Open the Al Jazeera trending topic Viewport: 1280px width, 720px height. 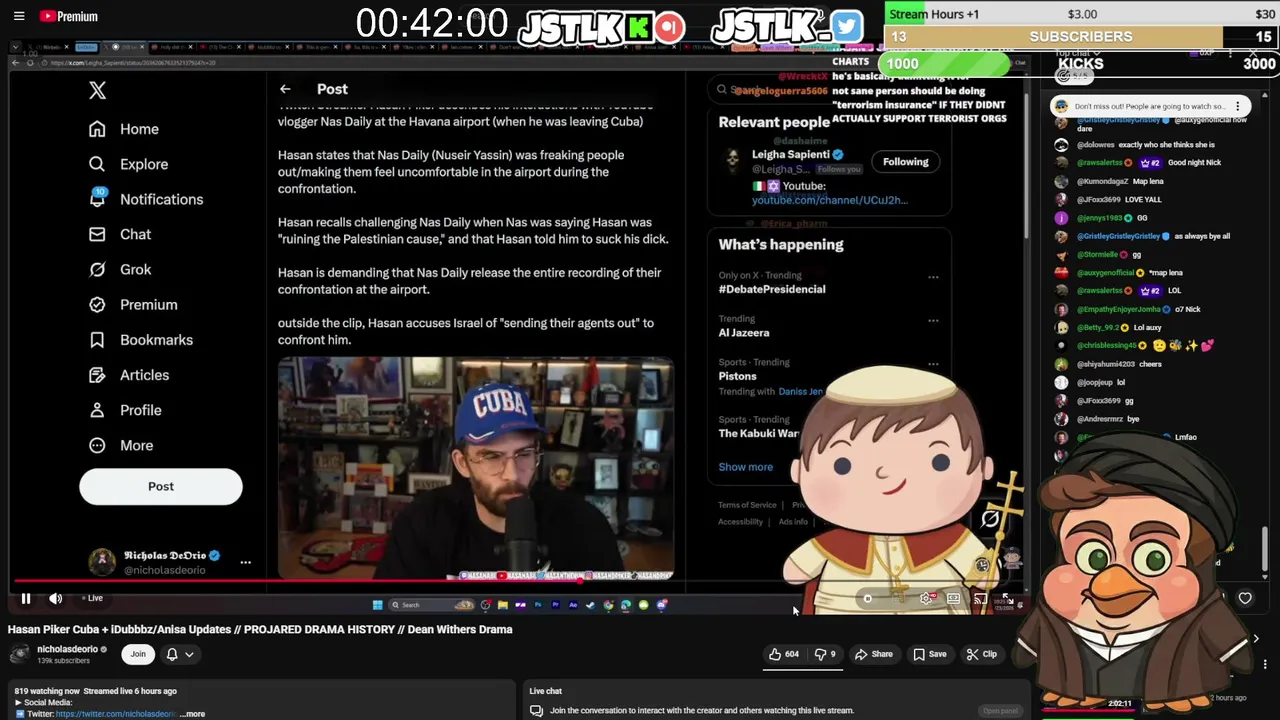pyautogui.click(x=744, y=333)
